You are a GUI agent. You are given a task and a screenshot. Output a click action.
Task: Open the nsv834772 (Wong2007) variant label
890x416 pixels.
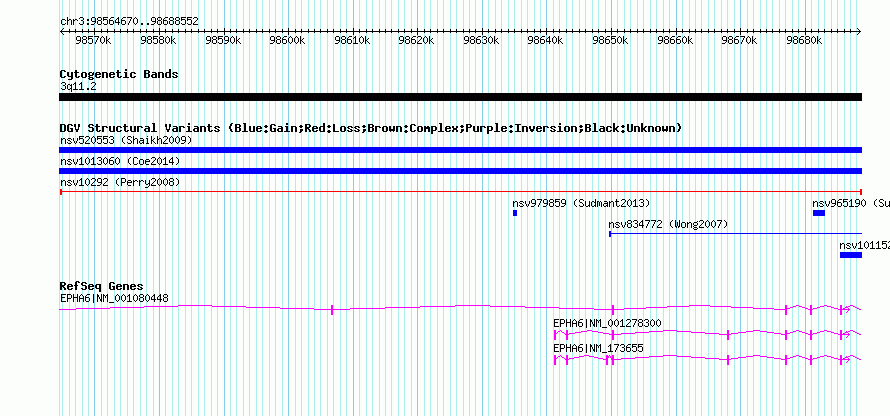668,224
